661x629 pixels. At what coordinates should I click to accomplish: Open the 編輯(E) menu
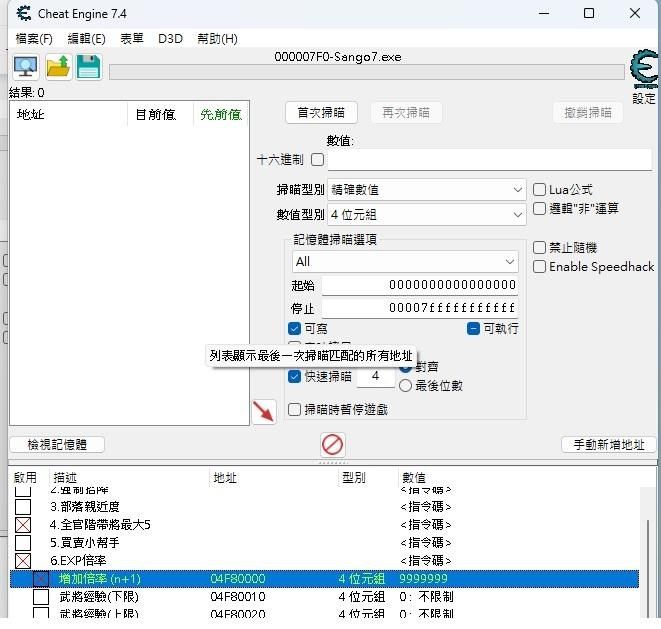86,39
